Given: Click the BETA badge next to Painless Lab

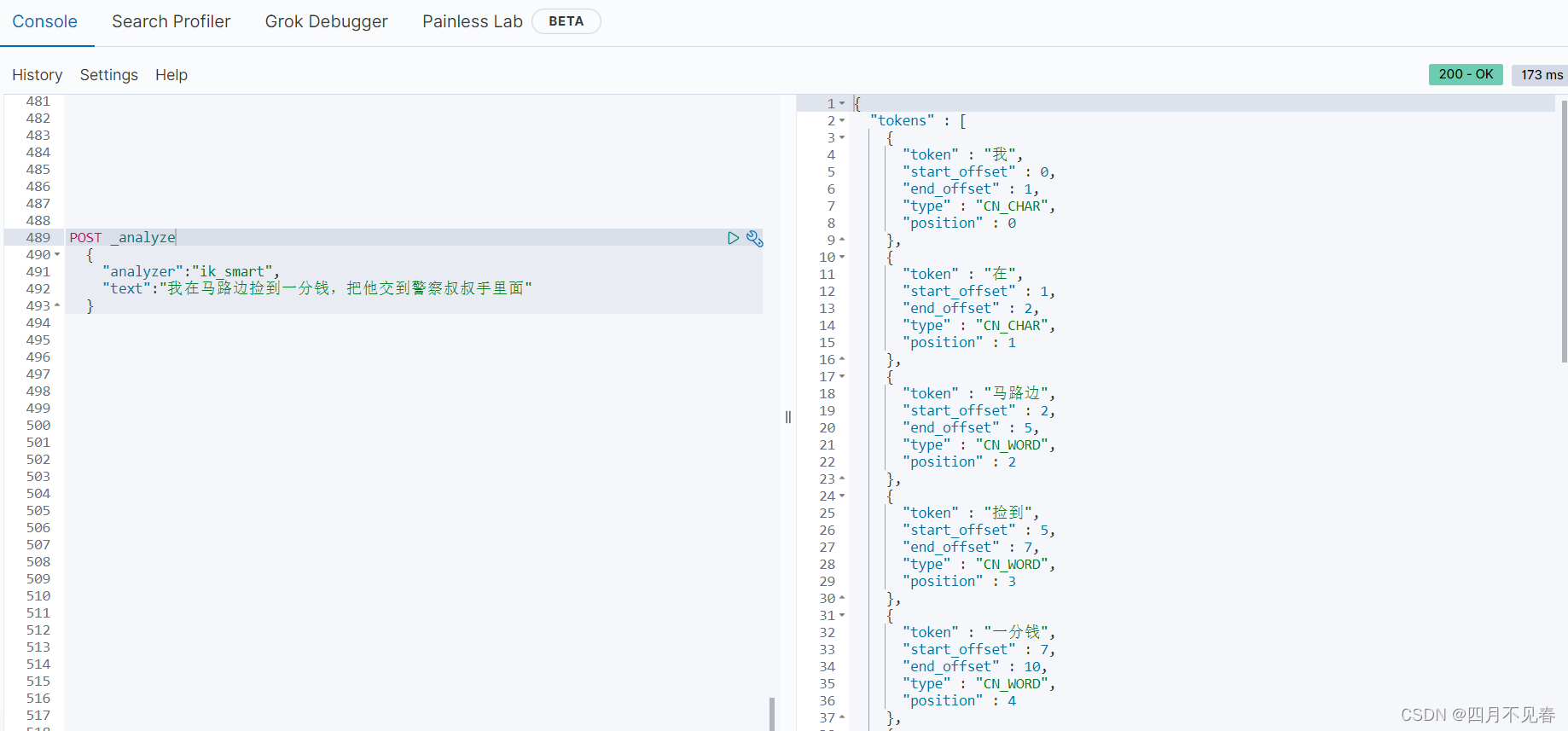Looking at the screenshot, I should 566,21.
